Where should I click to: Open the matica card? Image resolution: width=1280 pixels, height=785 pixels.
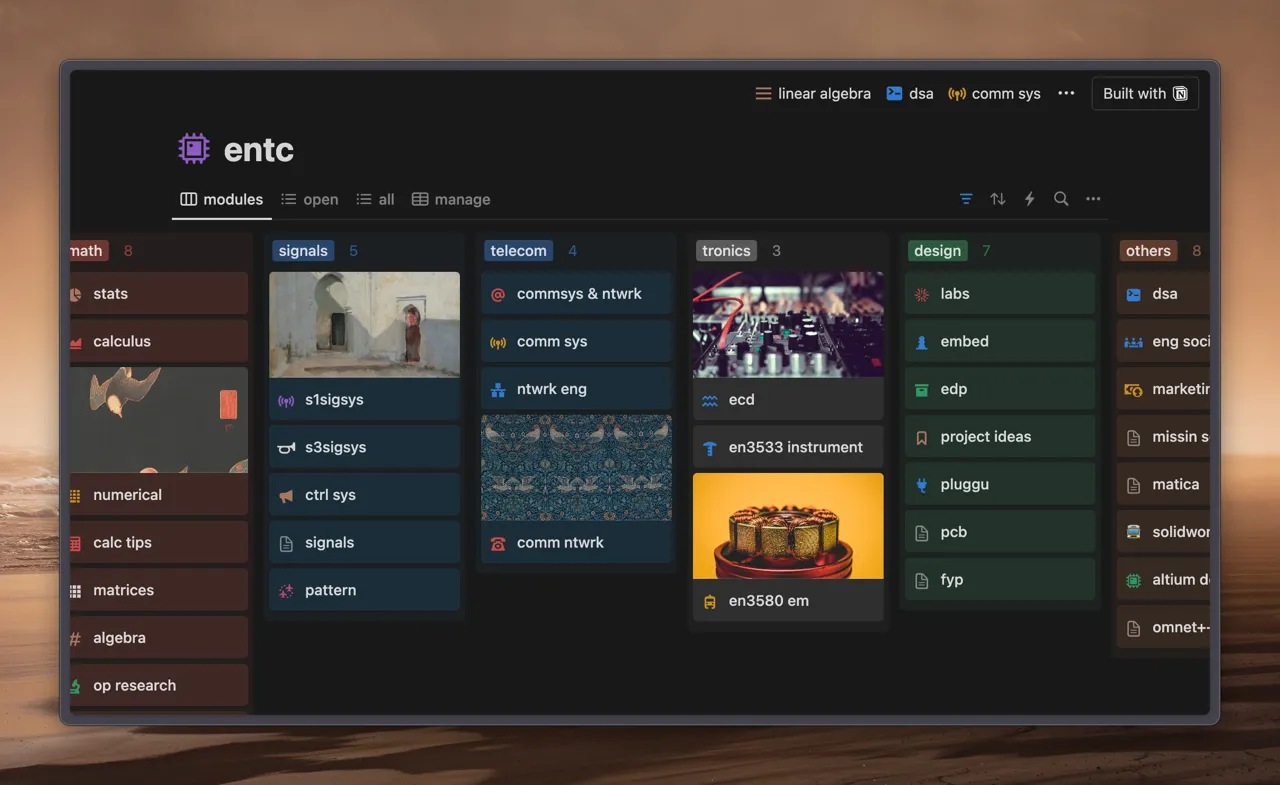coord(1163,485)
